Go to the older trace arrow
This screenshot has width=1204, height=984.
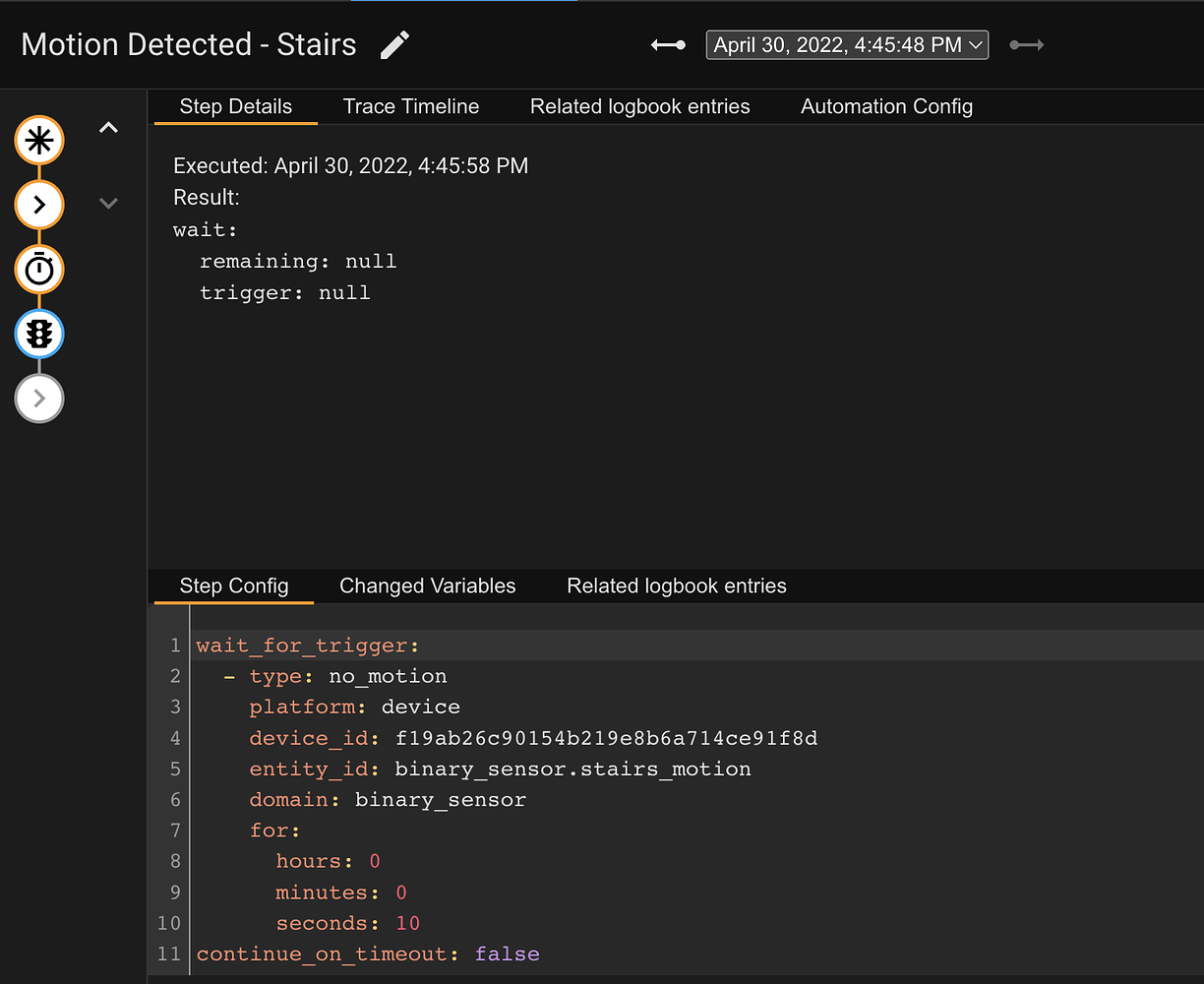click(668, 45)
